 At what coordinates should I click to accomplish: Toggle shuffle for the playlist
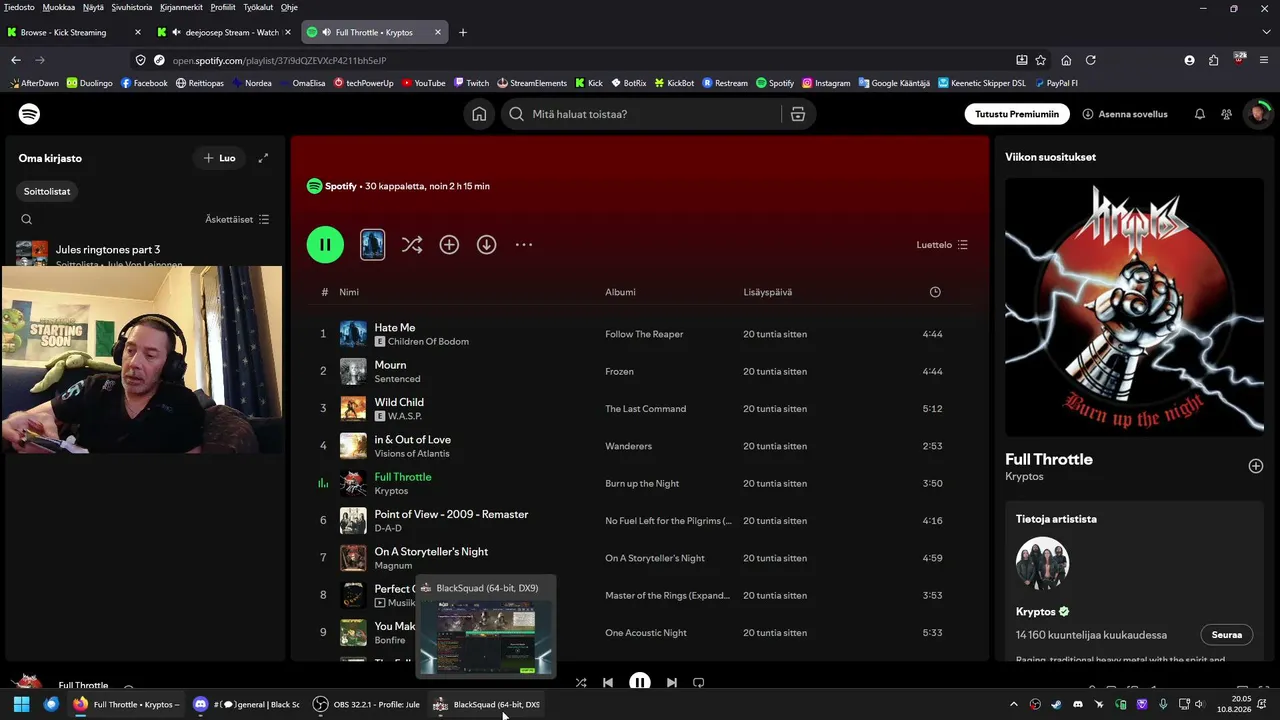412,245
